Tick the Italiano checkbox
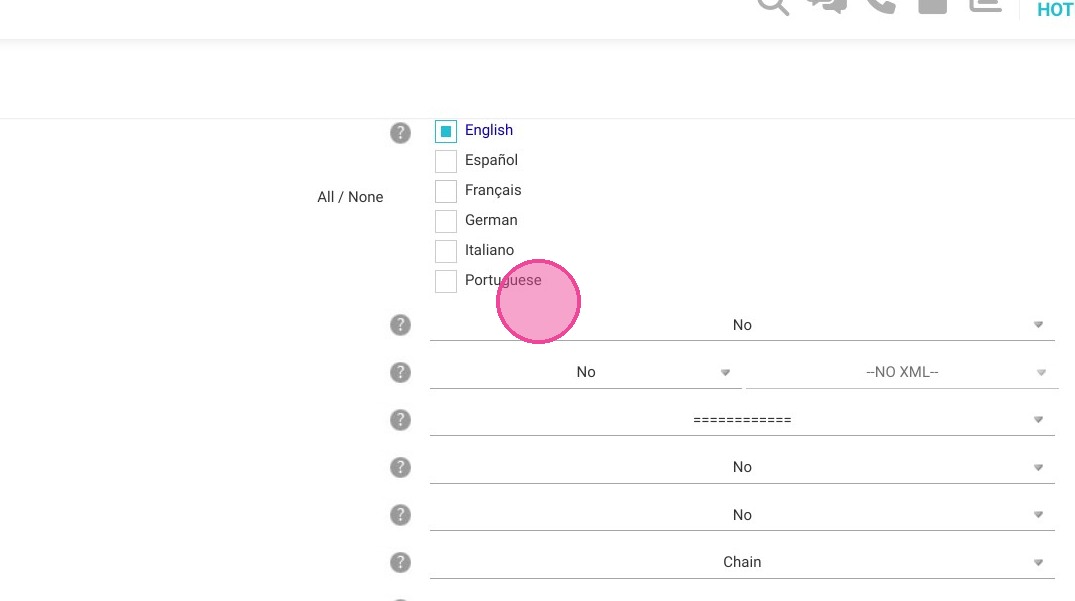 446,251
